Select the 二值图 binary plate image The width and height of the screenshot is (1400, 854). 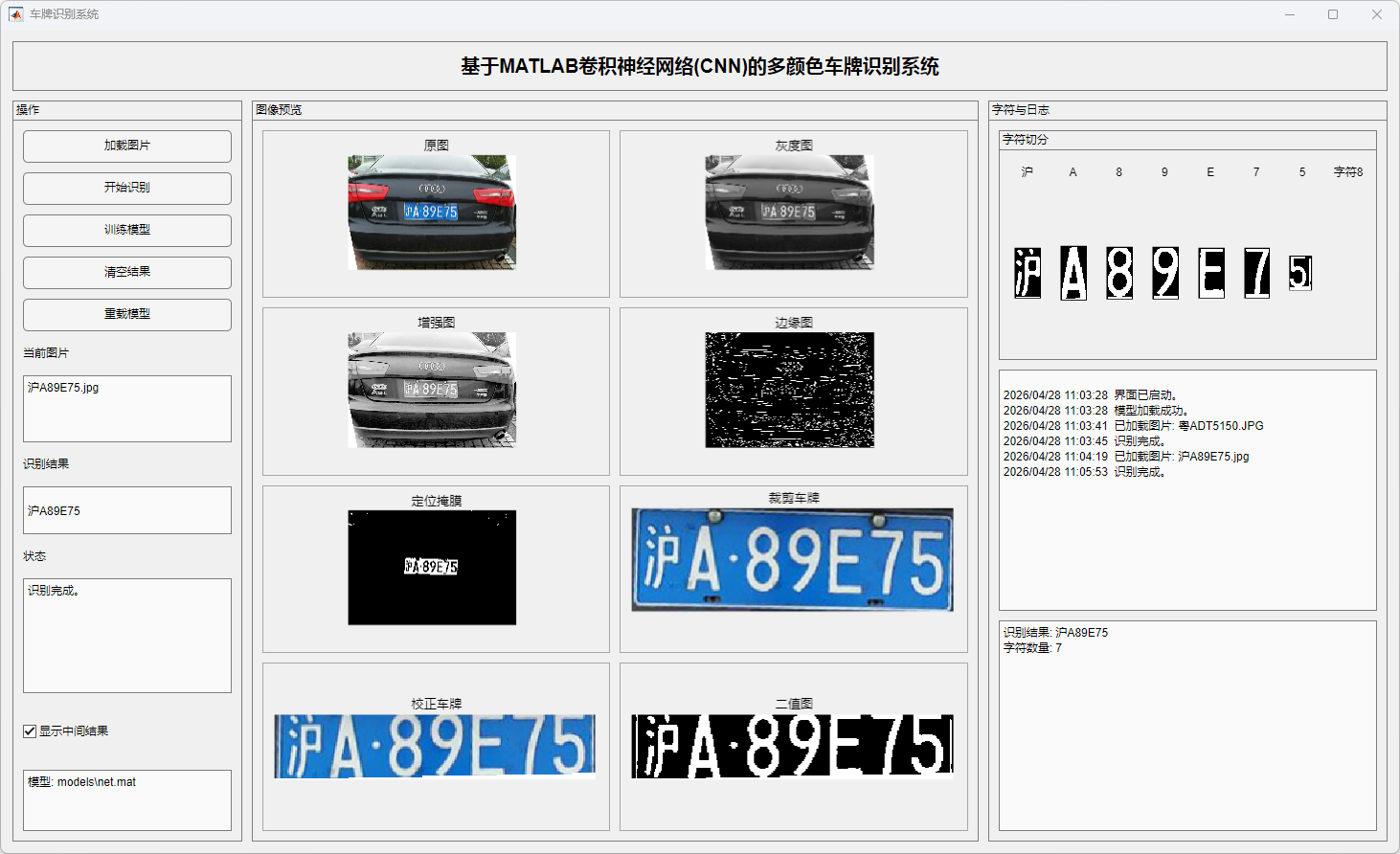tap(792, 746)
